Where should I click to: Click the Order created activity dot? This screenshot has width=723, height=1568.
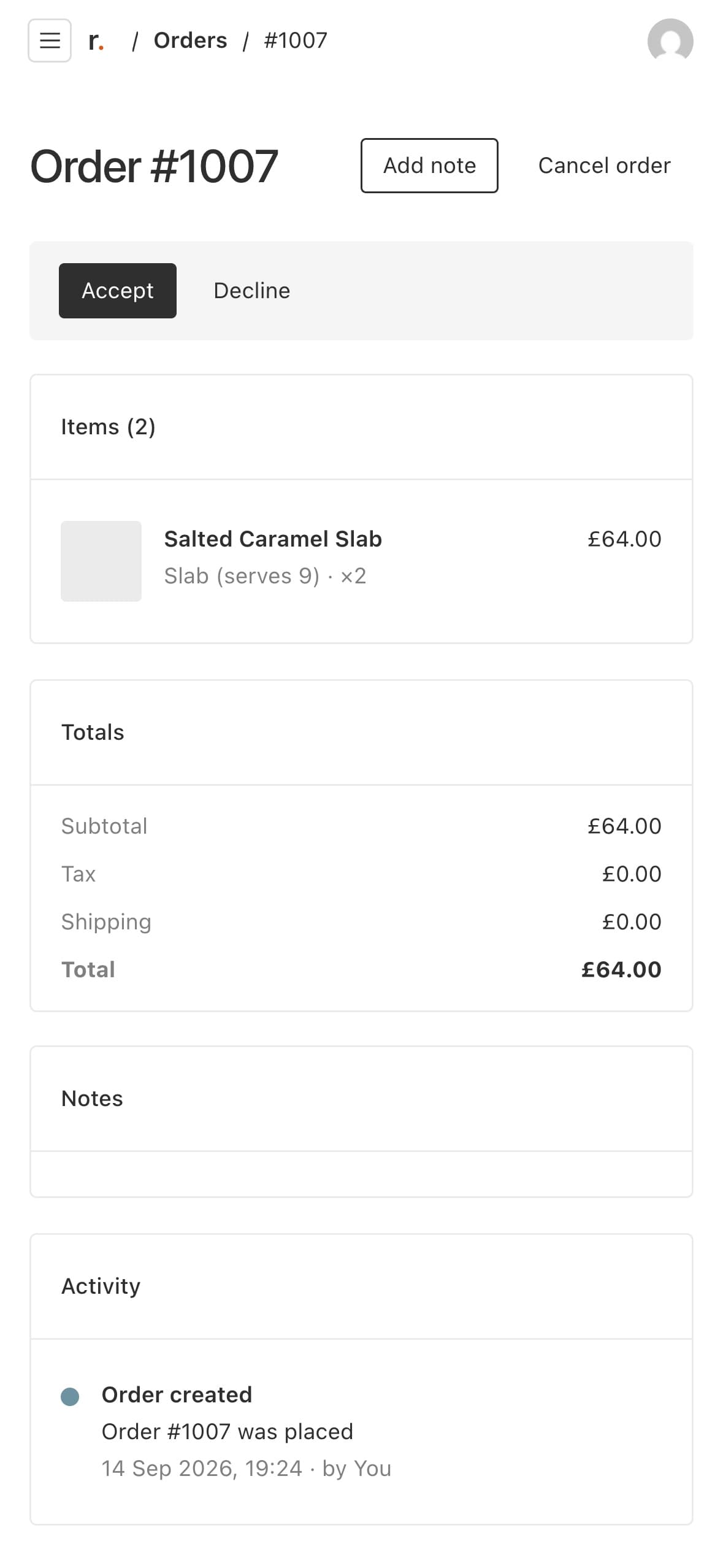pos(70,1396)
